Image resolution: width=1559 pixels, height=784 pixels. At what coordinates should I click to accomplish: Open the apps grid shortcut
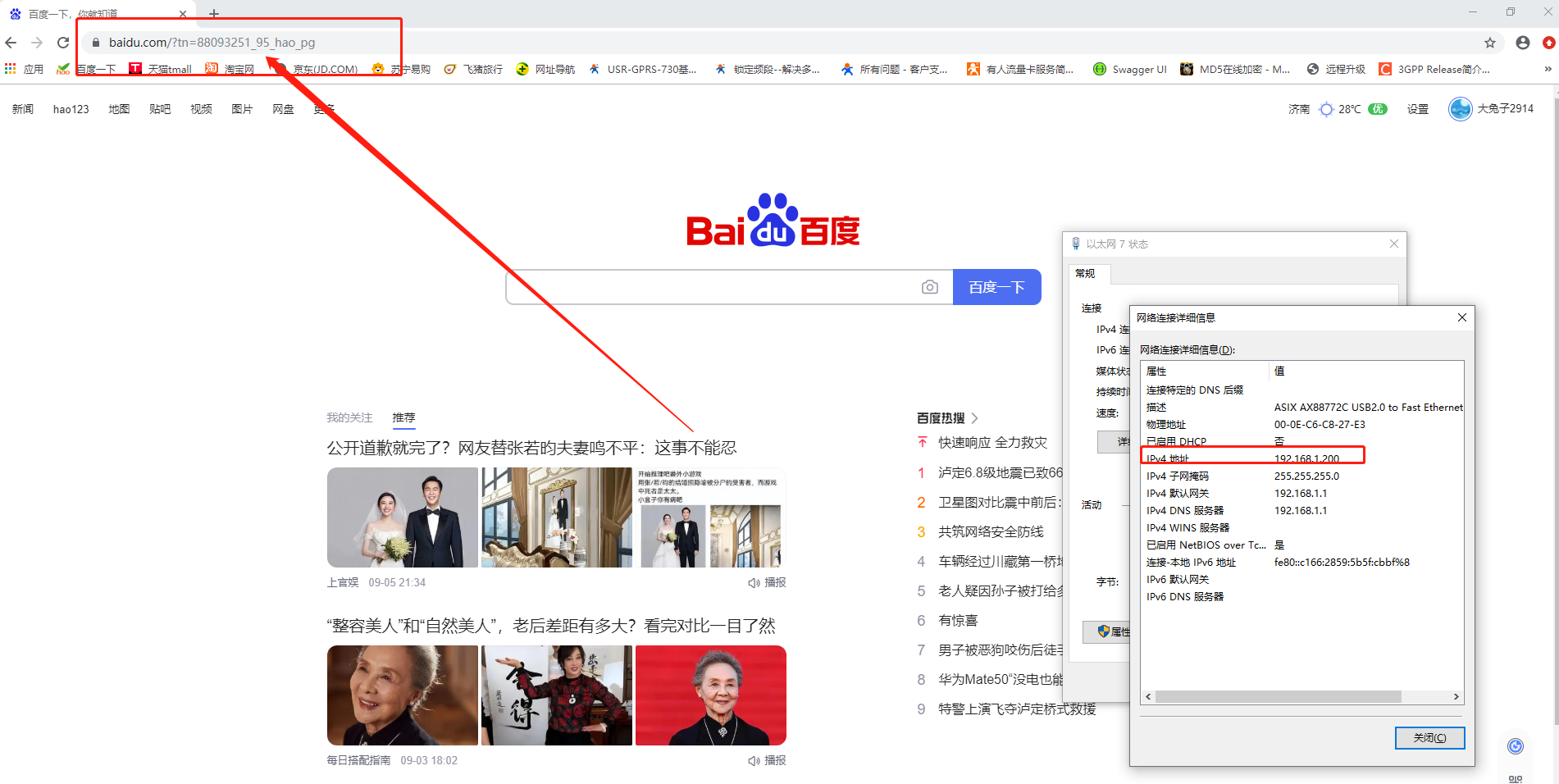click(x=11, y=69)
